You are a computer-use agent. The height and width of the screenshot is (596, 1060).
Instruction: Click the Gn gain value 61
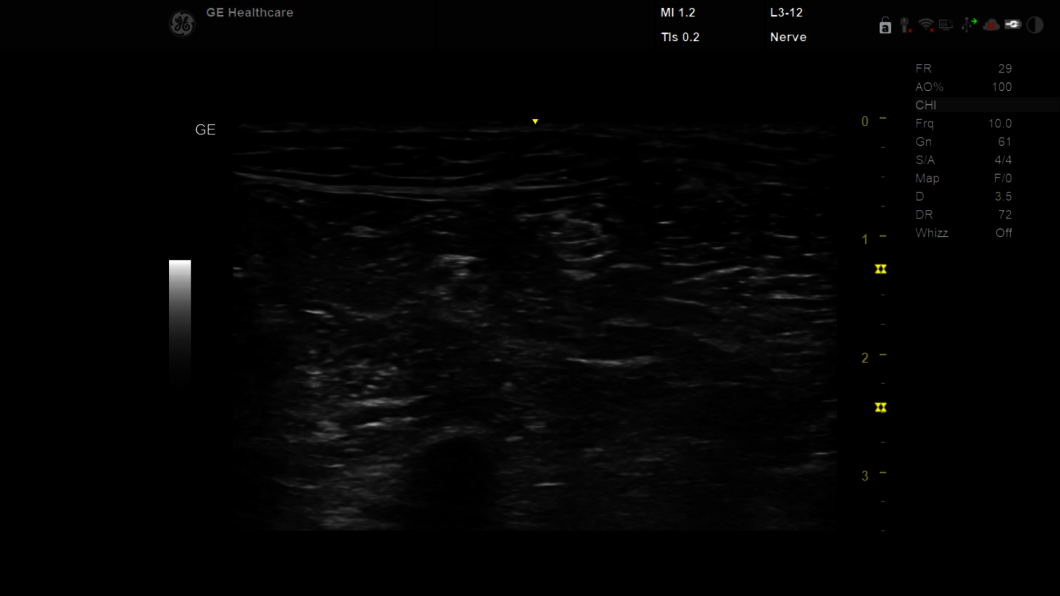tap(1004, 142)
